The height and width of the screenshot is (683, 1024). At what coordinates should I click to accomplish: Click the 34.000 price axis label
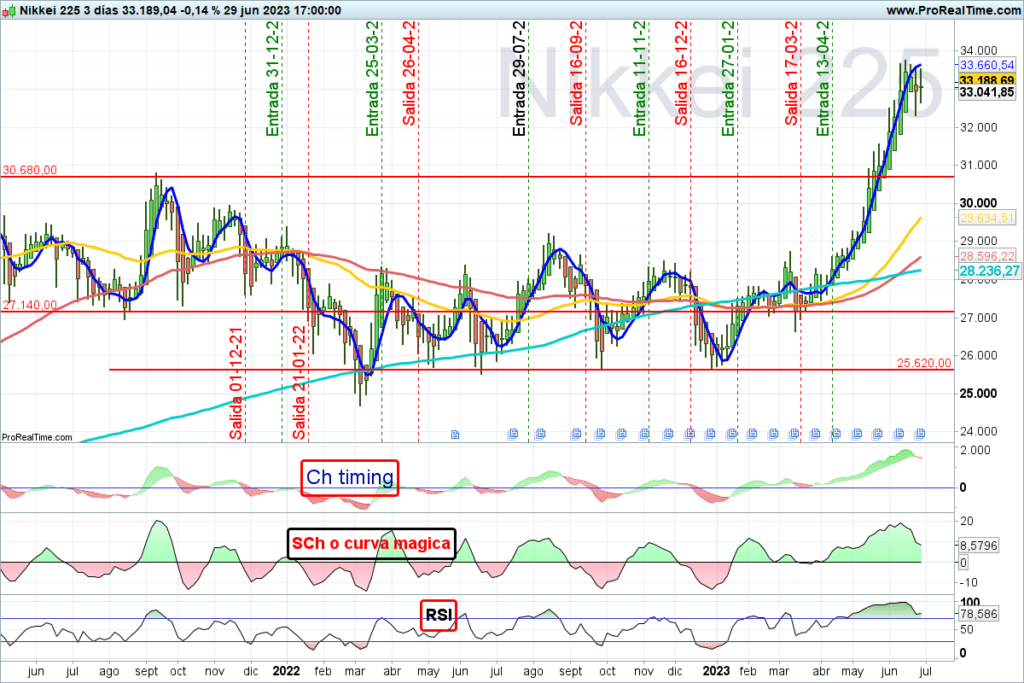coord(978,50)
